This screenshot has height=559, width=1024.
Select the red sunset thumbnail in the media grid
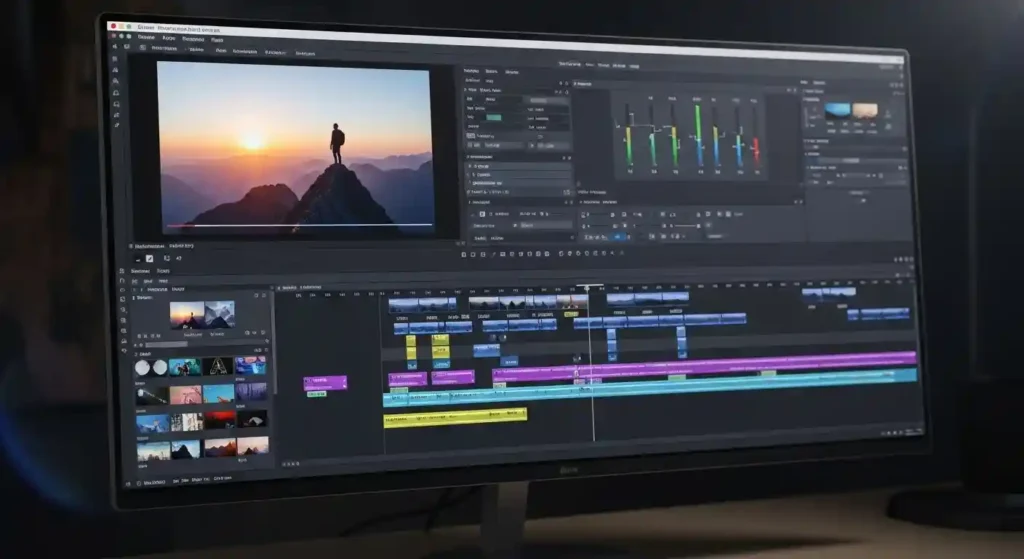(219, 420)
